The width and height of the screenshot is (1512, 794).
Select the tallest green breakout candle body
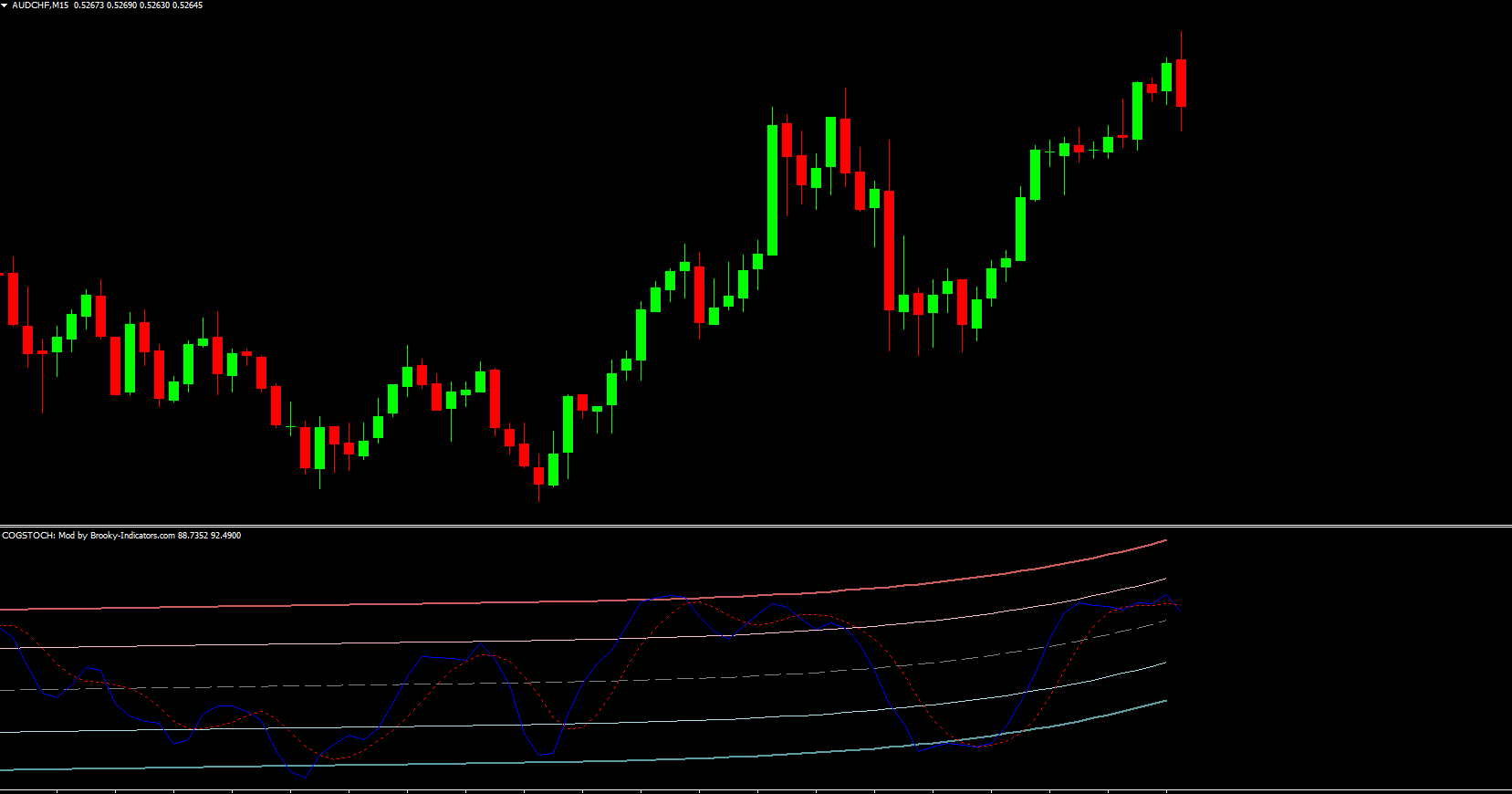tap(772, 190)
